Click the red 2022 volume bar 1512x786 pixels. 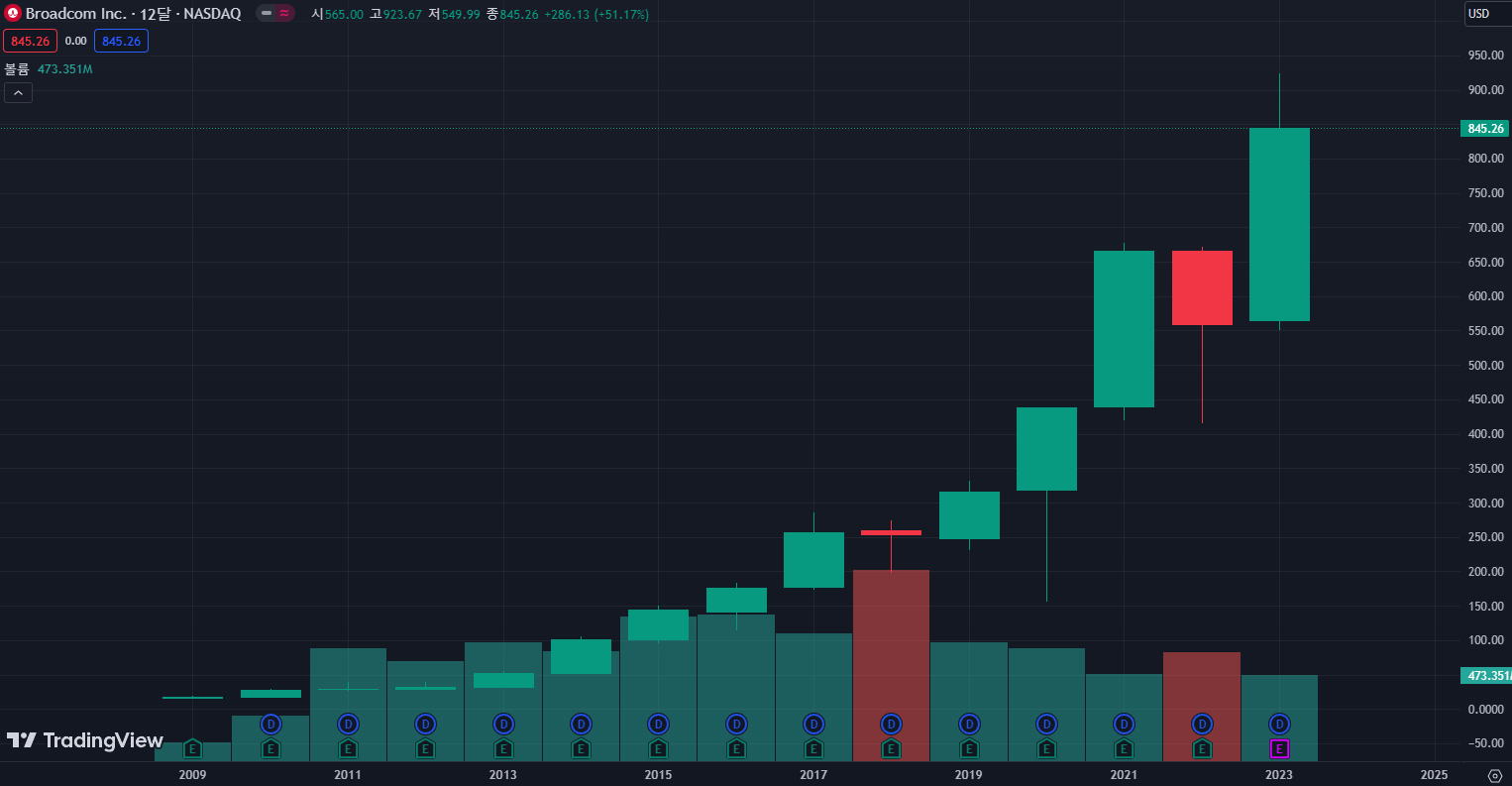tap(1202, 707)
